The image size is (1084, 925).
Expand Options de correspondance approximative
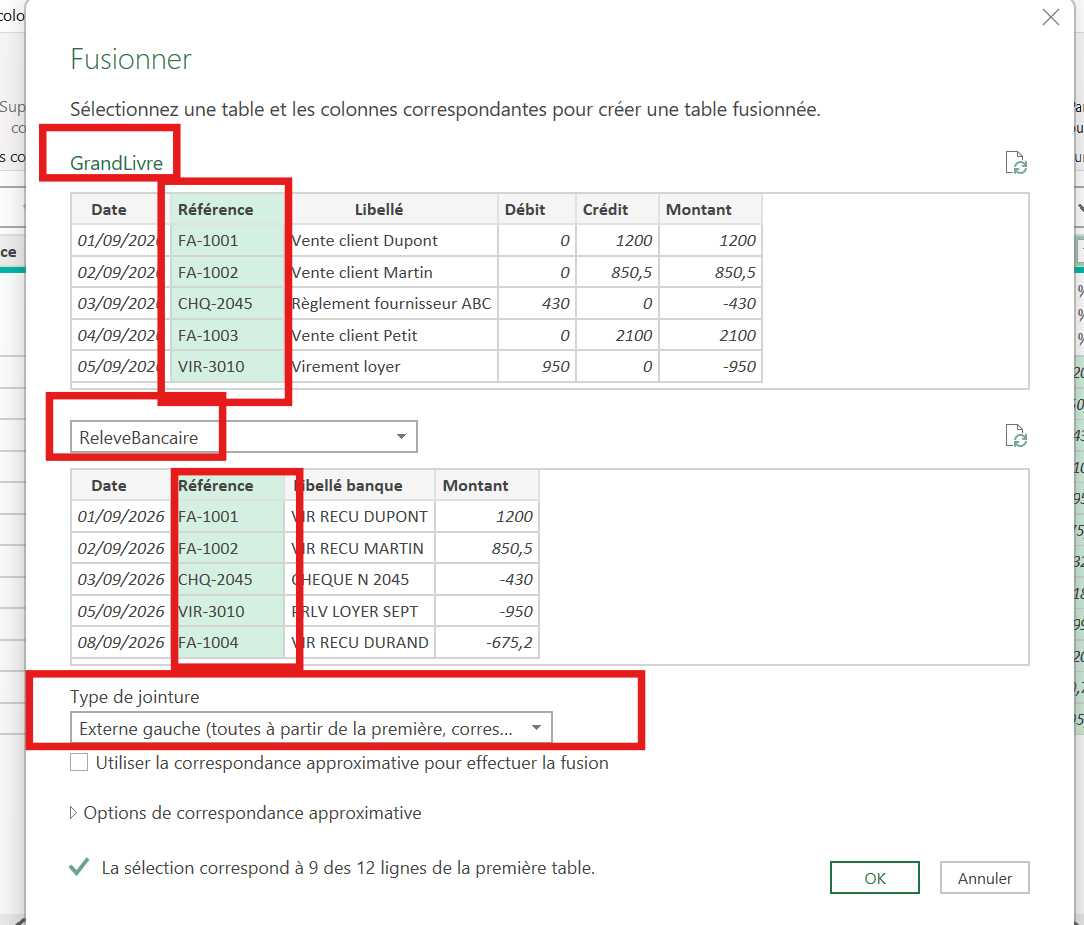point(246,813)
